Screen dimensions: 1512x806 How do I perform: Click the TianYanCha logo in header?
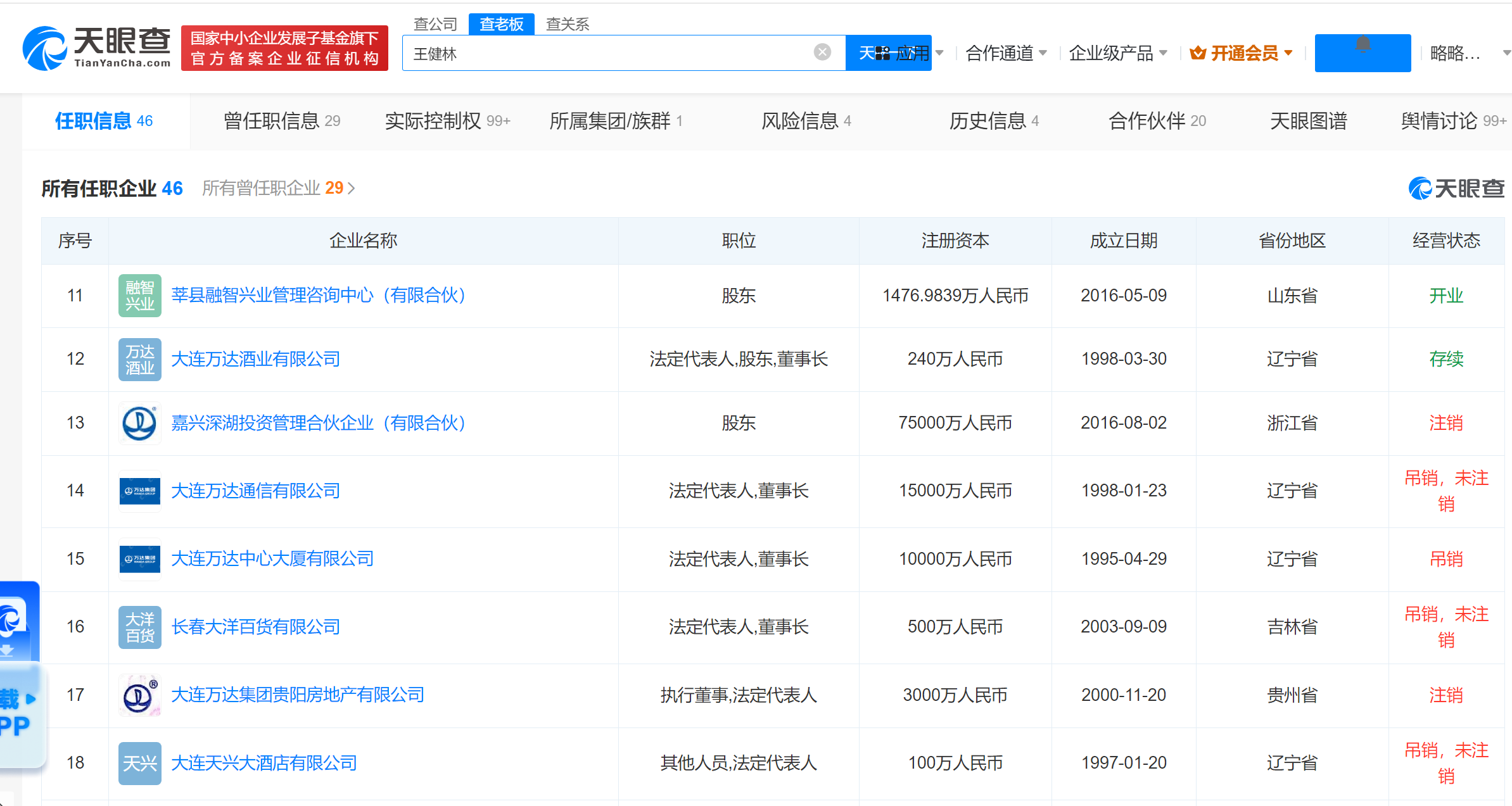[96, 48]
